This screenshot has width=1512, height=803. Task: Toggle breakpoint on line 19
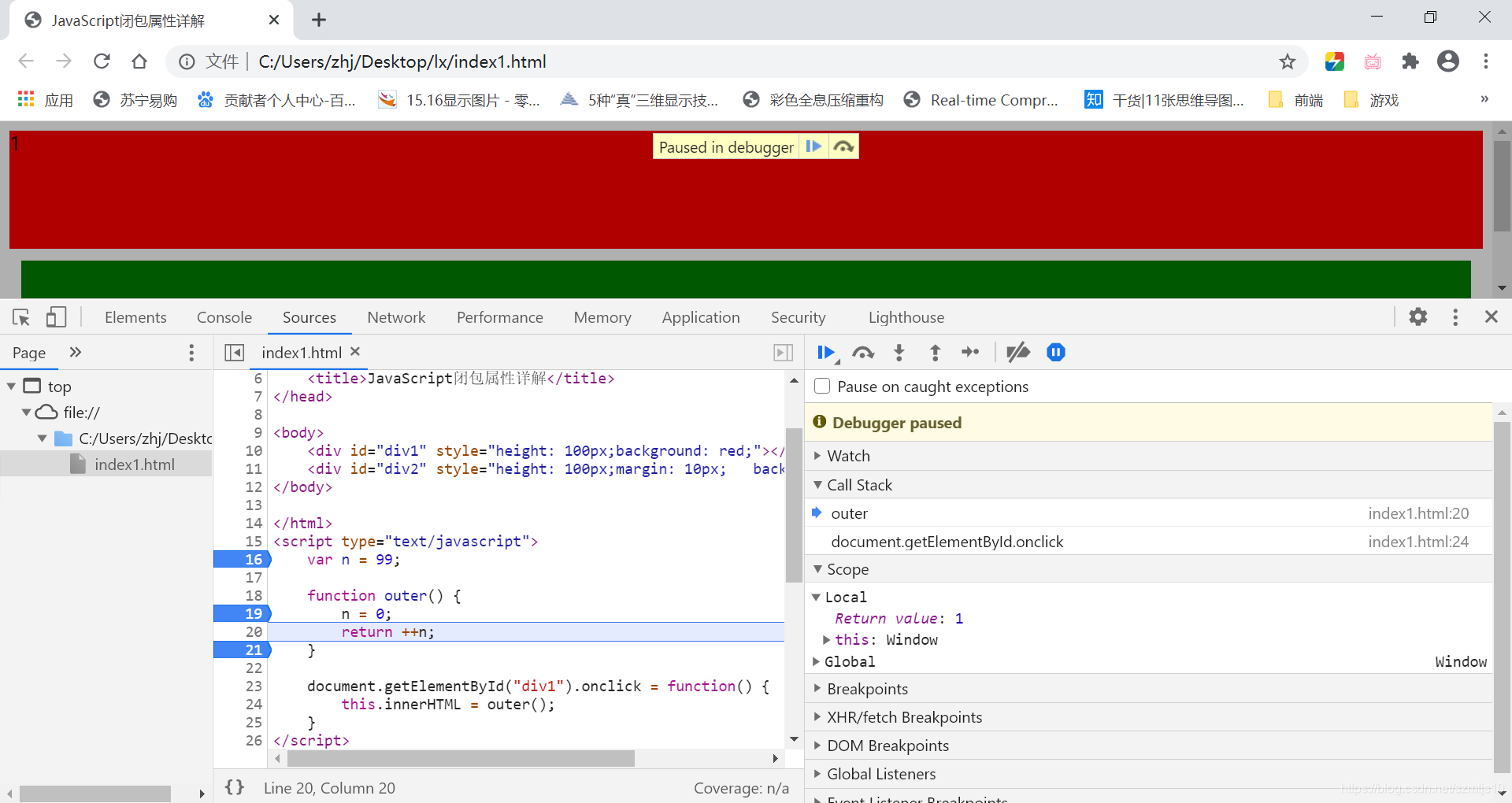click(x=243, y=614)
